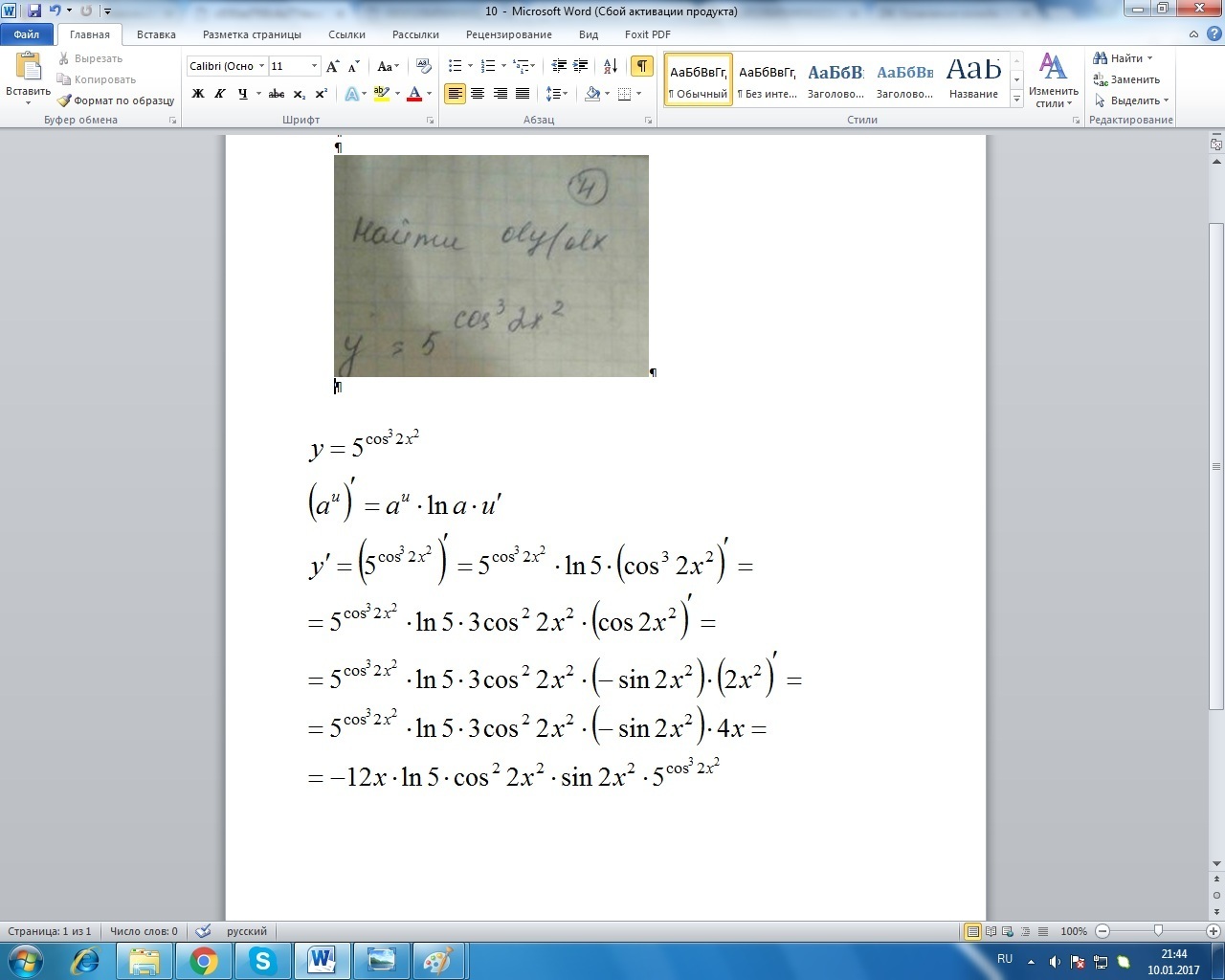Open the line spacing dropdown
This screenshot has width=1225, height=980.
[x=556, y=94]
